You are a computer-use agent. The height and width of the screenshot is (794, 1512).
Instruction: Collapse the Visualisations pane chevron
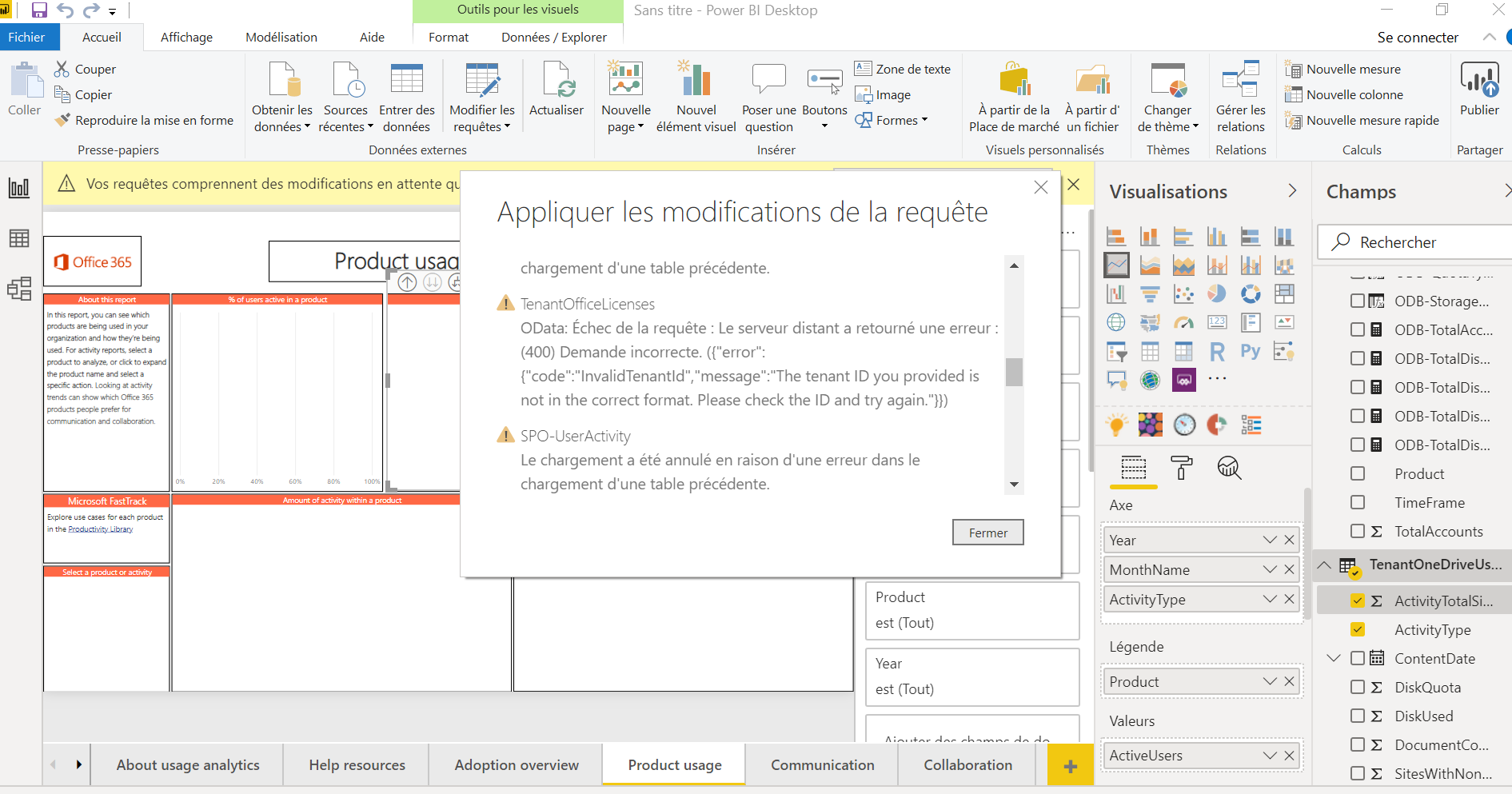click(1292, 190)
